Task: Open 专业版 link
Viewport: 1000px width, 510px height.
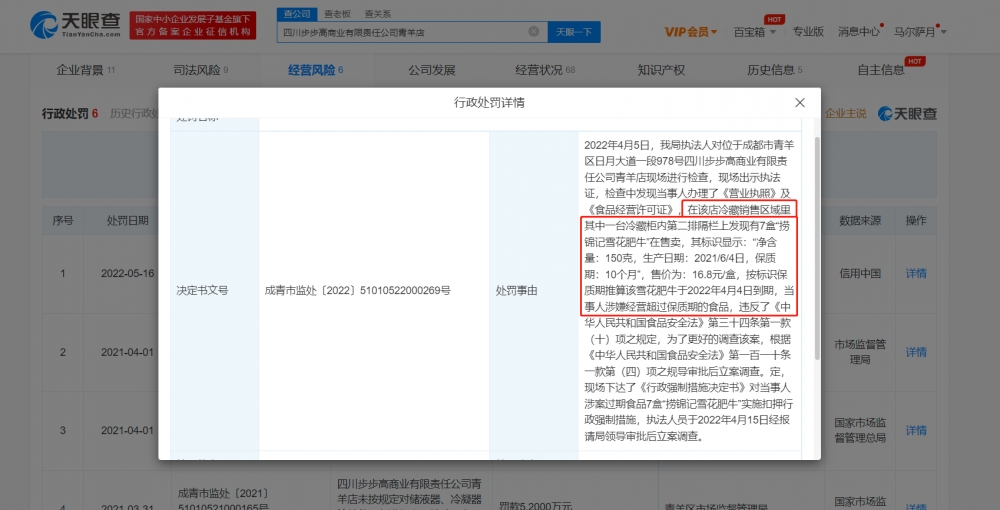Action: click(x=808, y=31)
